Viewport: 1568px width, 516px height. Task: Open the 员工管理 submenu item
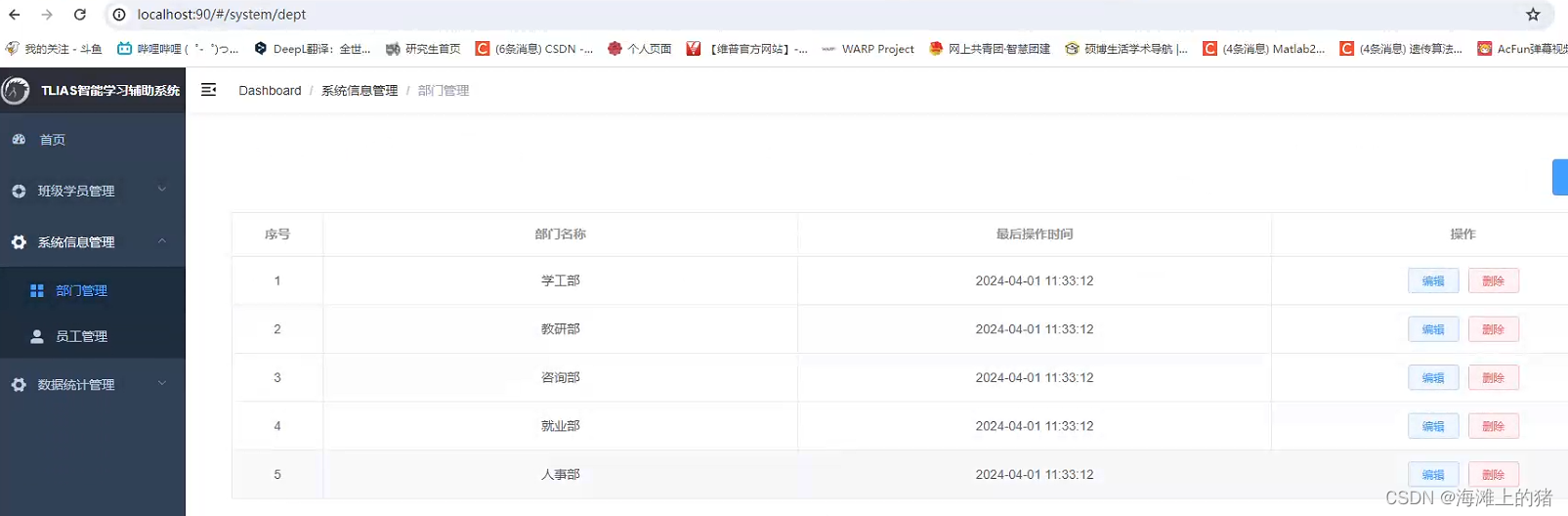pyautogui.click(x=93, y=336)
